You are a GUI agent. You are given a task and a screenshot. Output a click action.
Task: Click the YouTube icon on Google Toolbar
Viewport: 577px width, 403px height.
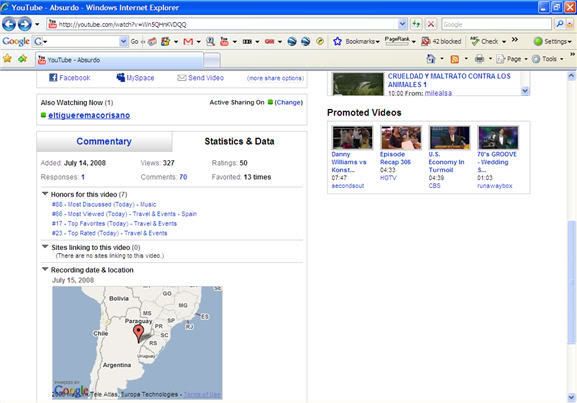pyautogui.click(x=224, y=42)
